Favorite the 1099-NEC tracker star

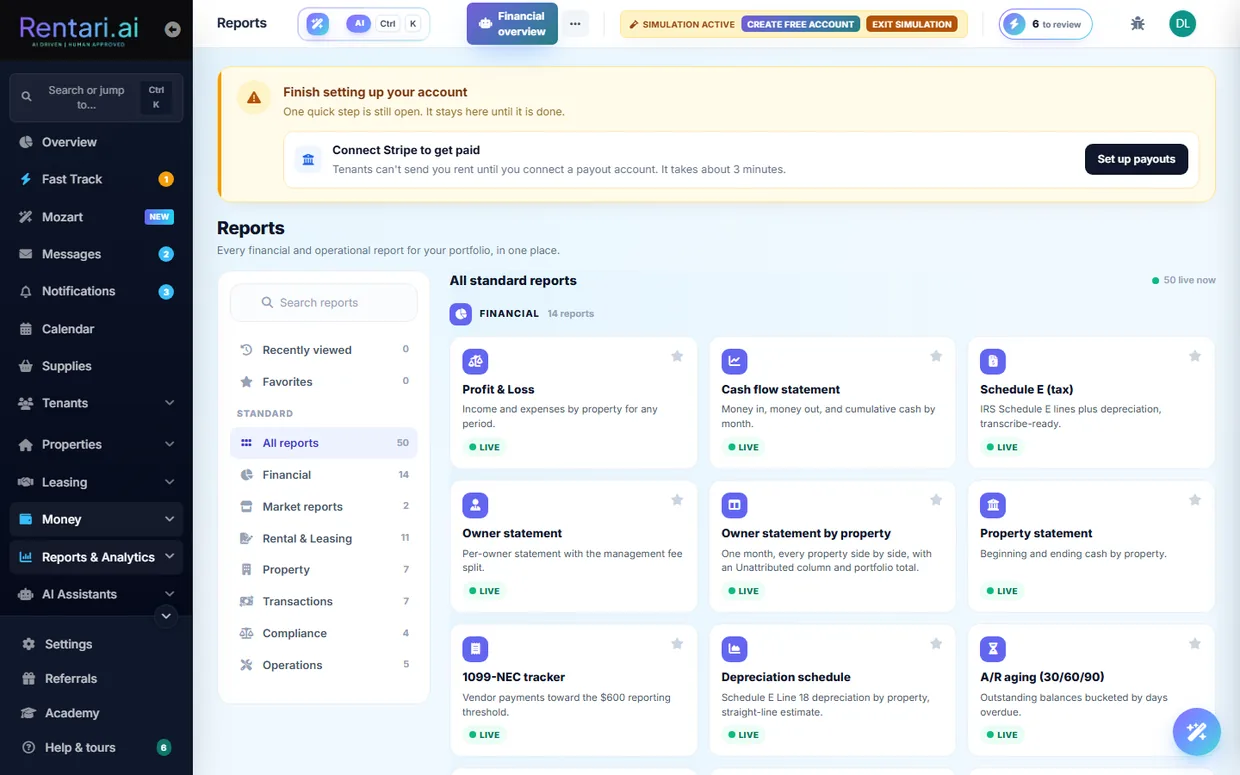[x=677, y=644]
